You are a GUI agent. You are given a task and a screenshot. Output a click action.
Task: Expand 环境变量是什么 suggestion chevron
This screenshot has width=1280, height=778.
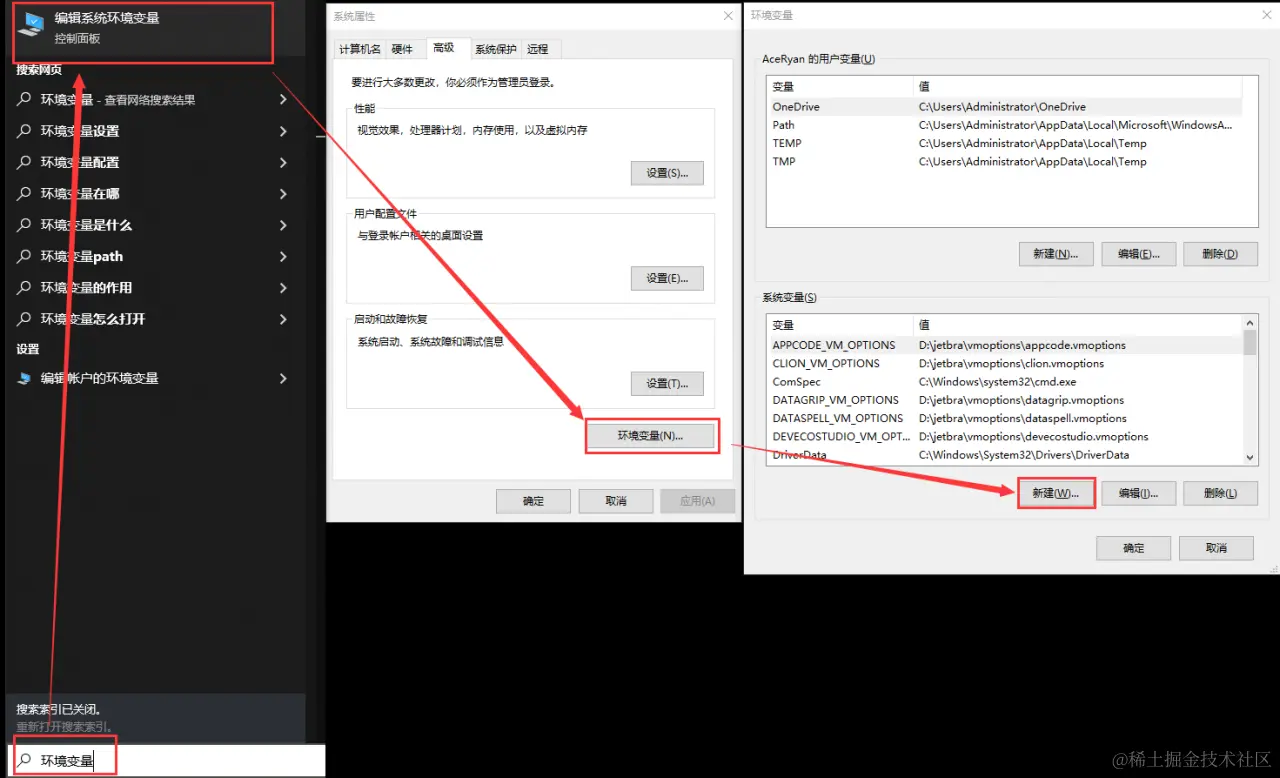click(284, 225)
